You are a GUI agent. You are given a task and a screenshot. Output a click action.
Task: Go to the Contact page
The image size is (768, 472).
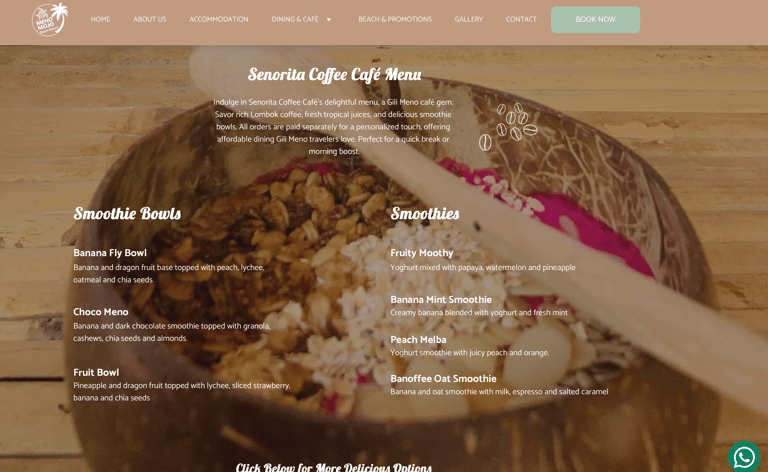click(x=521, y=20)
